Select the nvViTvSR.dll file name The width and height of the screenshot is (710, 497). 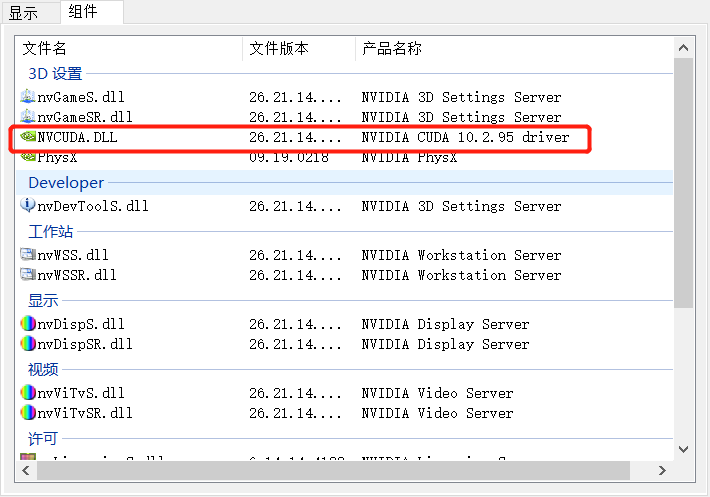pyautogui.click(x=85, y=413)
